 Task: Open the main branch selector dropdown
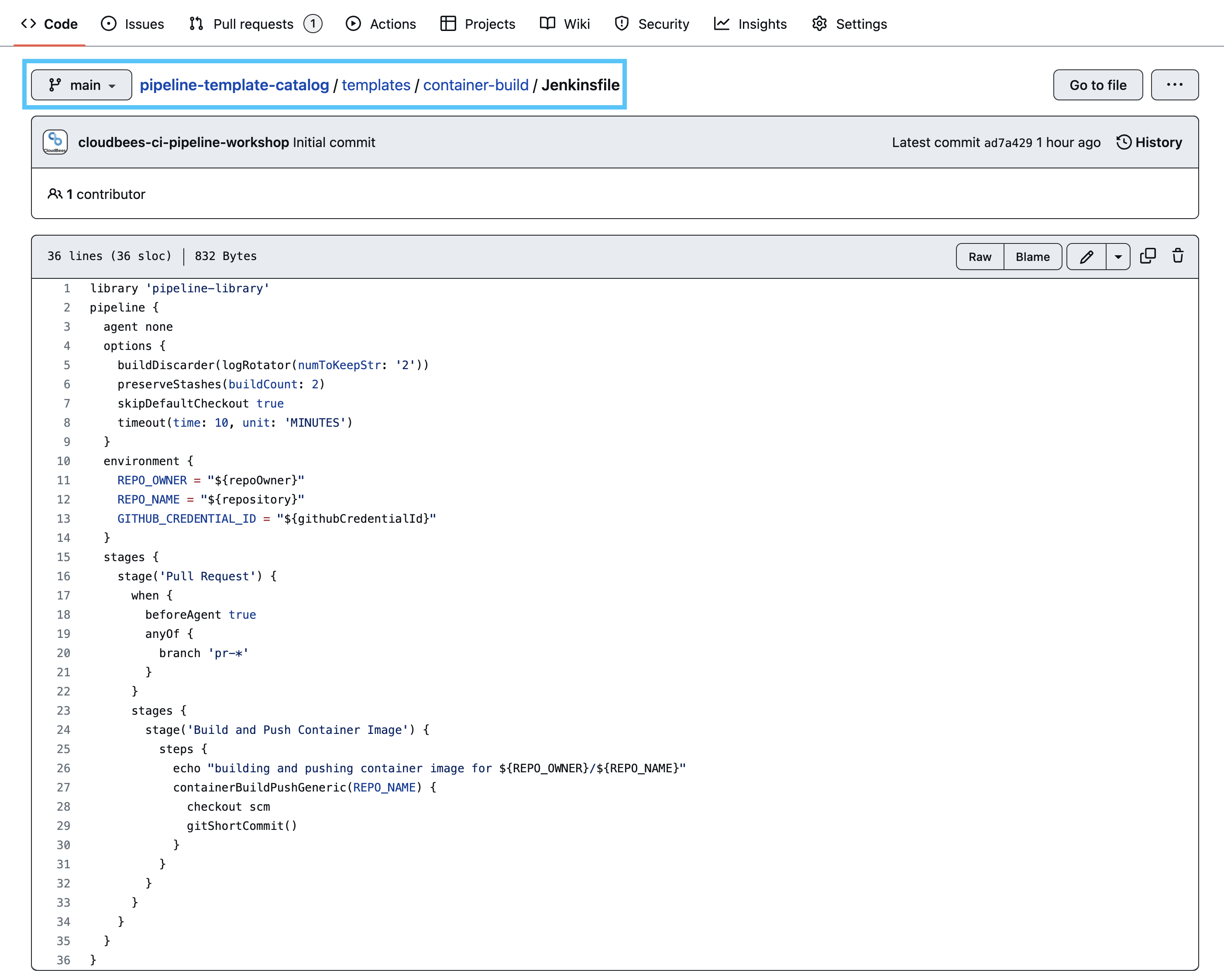coord(82,85)
